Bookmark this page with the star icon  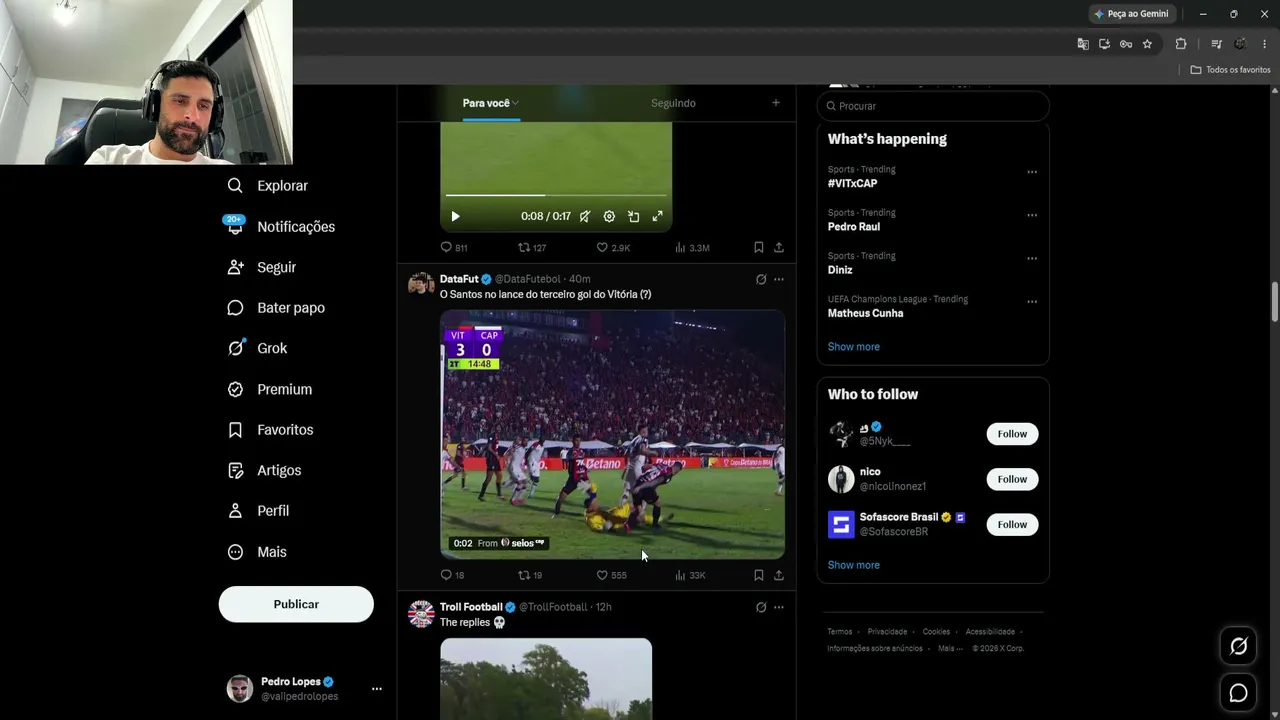pos(1147,44)
